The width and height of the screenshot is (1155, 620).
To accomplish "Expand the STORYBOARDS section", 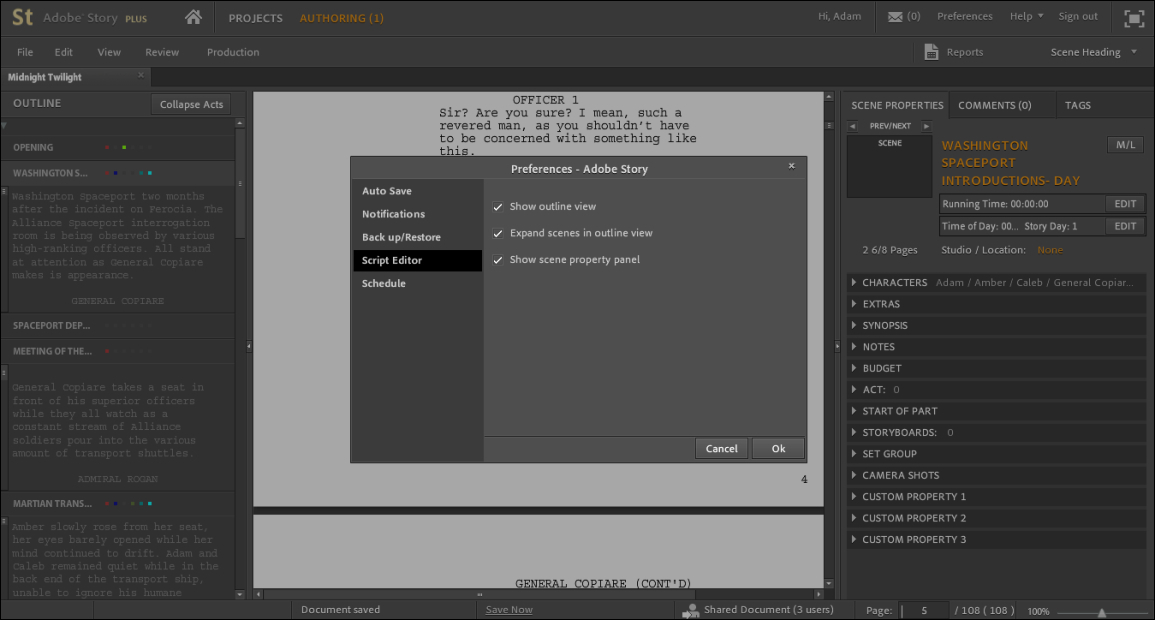I will click(854, 432).
